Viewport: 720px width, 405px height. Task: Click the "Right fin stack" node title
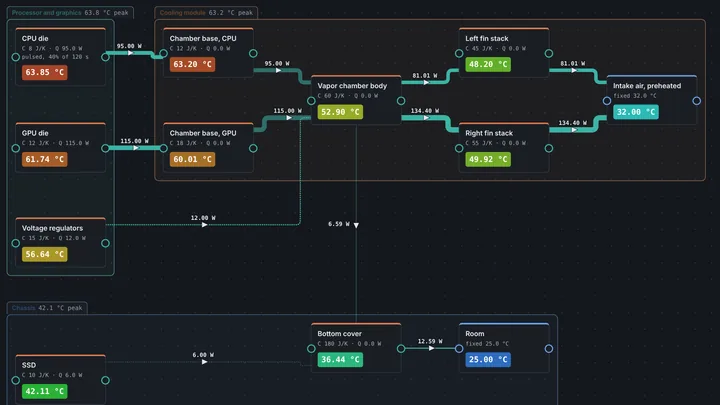tap(489, 133)
